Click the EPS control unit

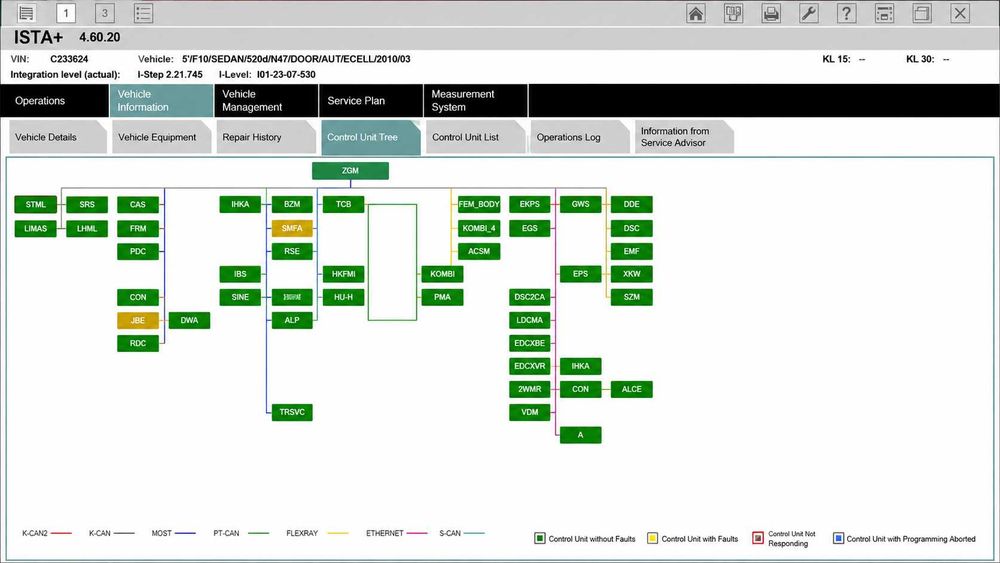(580, 274)
